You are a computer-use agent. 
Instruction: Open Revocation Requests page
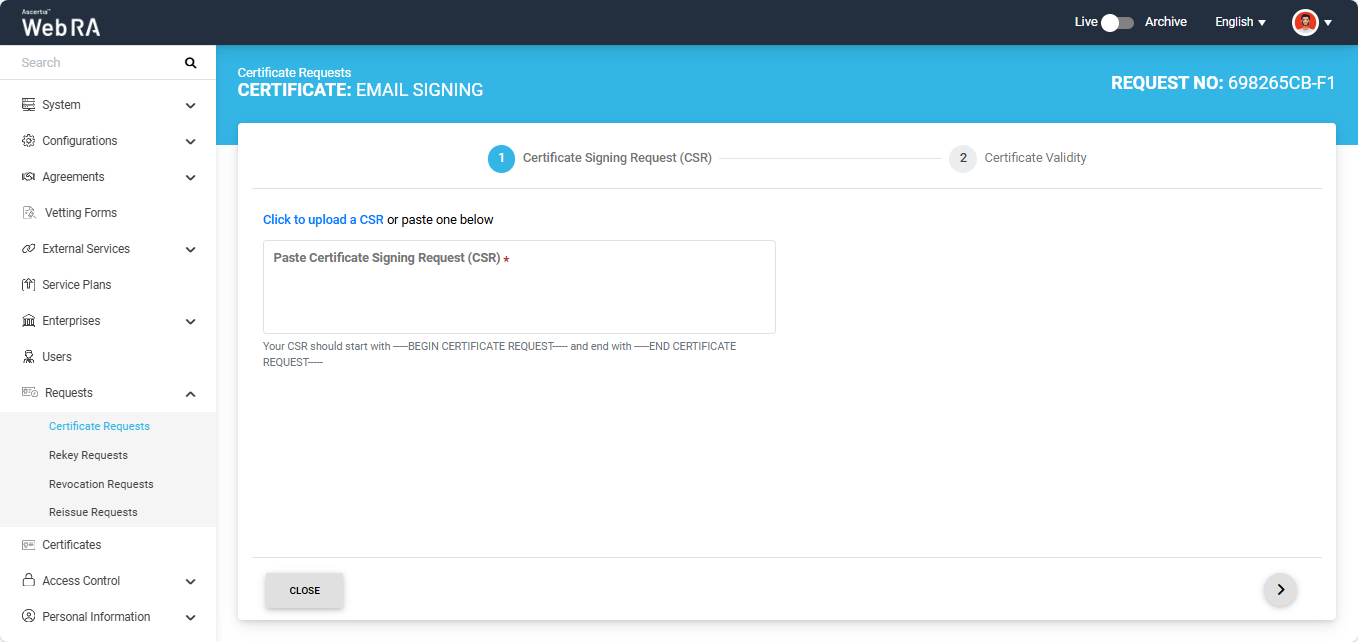101,484
